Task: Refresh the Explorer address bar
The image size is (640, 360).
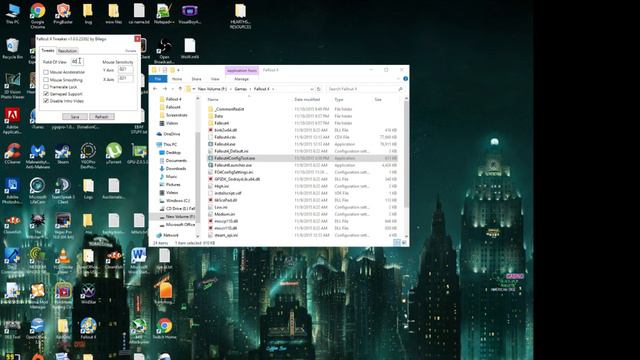Action: pyautogui.click(x=319, y=89)
